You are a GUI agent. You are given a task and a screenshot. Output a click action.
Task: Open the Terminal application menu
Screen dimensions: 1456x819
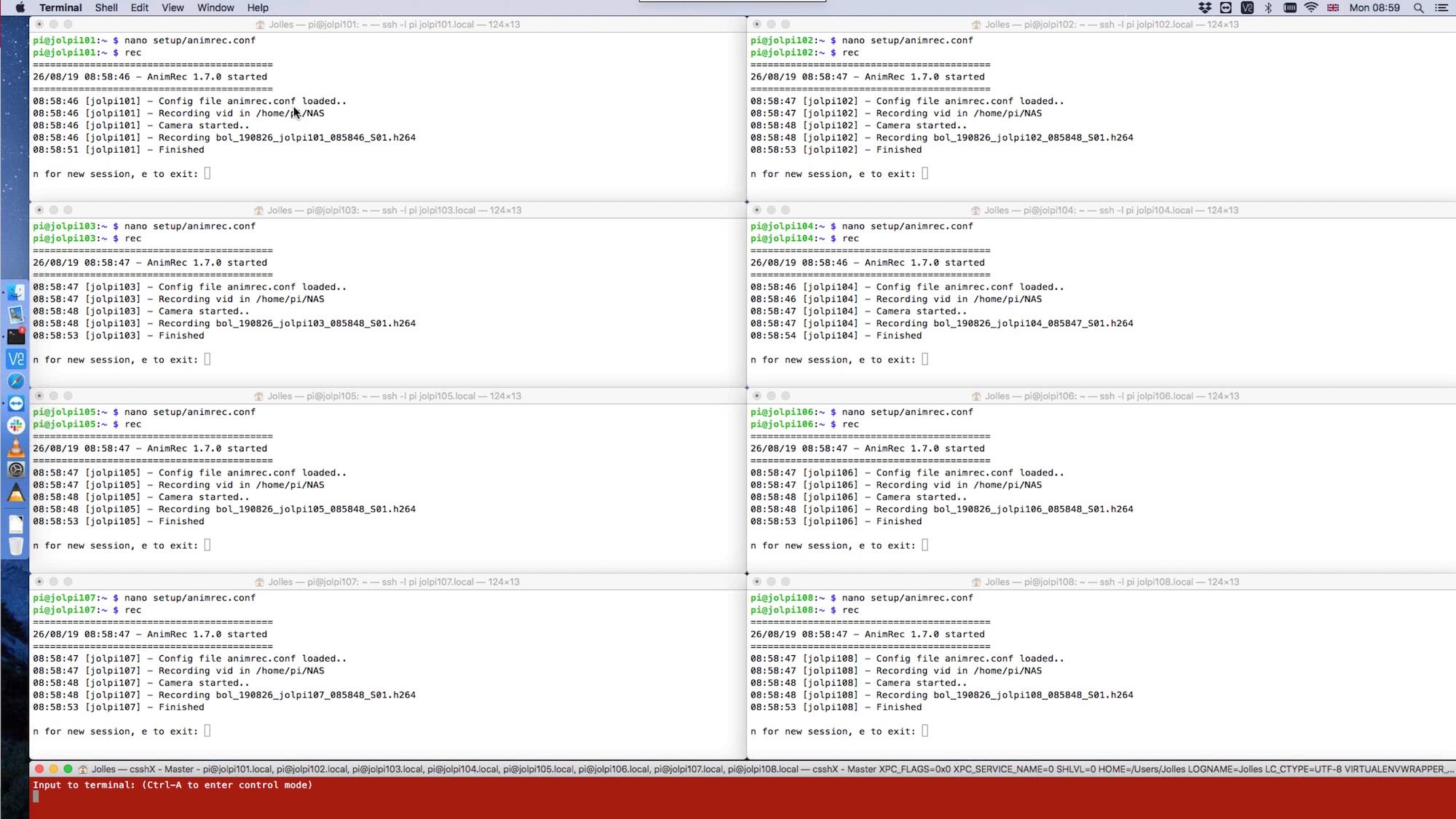tap(60, 7)
